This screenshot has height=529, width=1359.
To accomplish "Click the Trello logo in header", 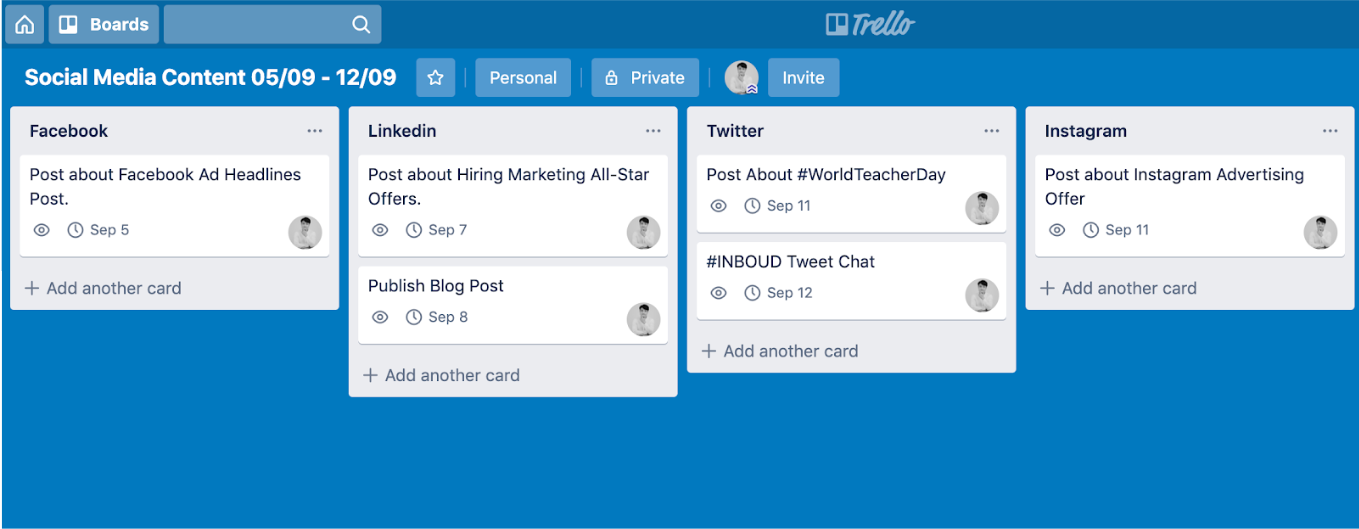I will point(870,24).
